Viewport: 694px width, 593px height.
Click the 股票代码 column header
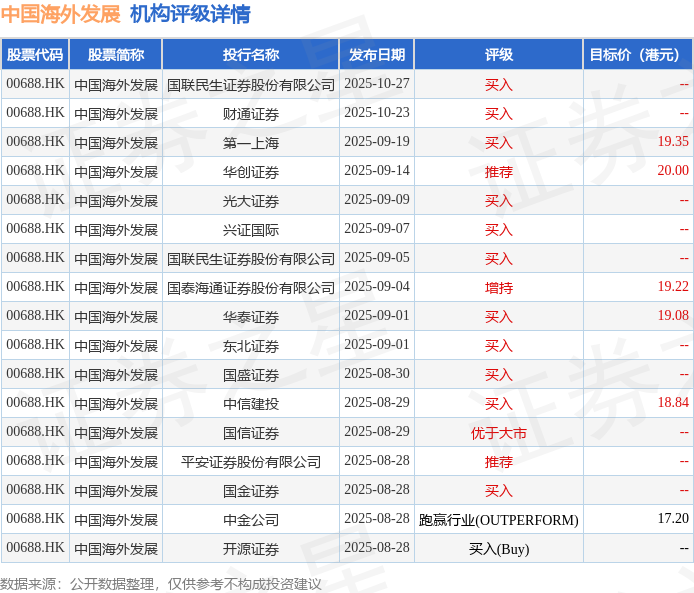[35, 54]
